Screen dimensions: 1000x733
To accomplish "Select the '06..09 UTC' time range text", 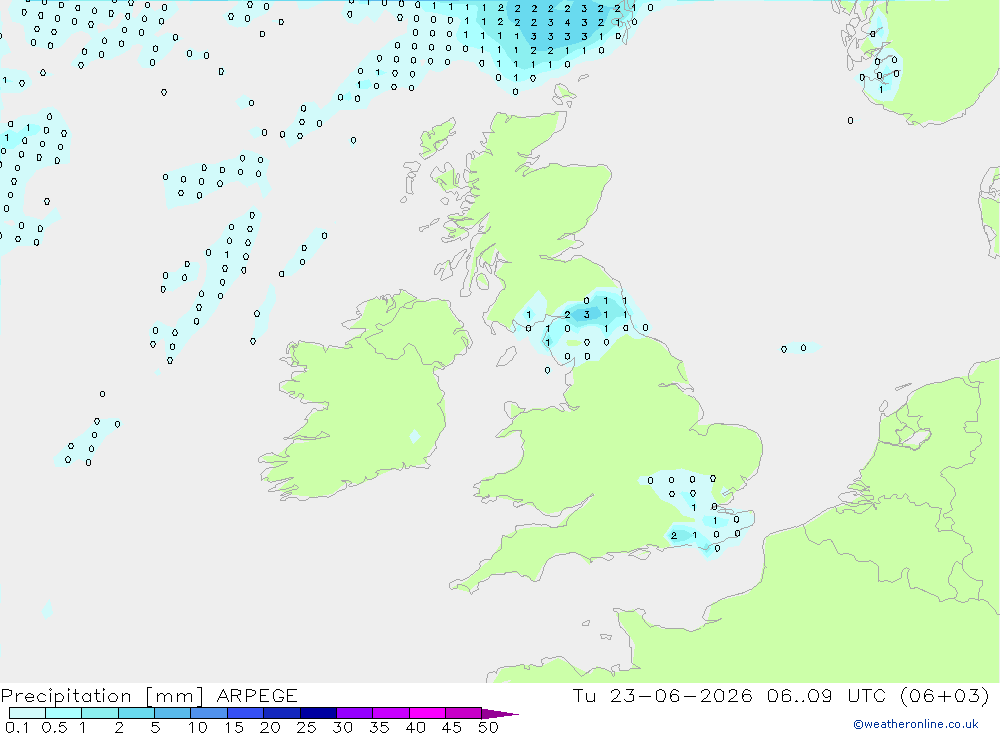I will click(x=827, y=696).
